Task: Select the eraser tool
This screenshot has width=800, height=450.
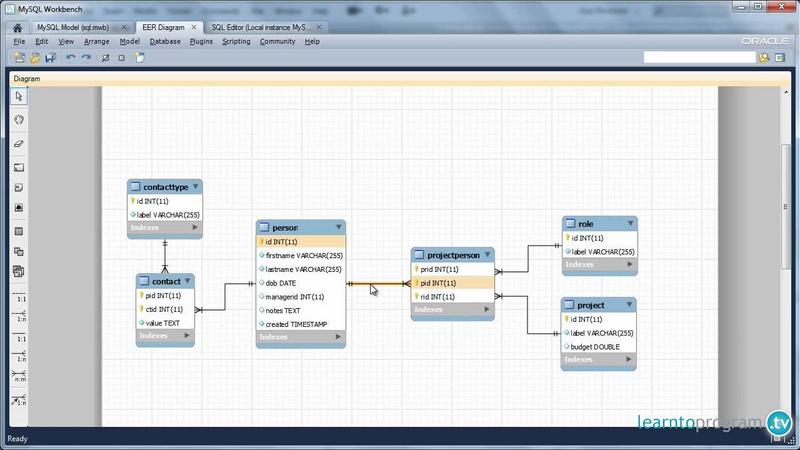Action: (x=19, y=144)
